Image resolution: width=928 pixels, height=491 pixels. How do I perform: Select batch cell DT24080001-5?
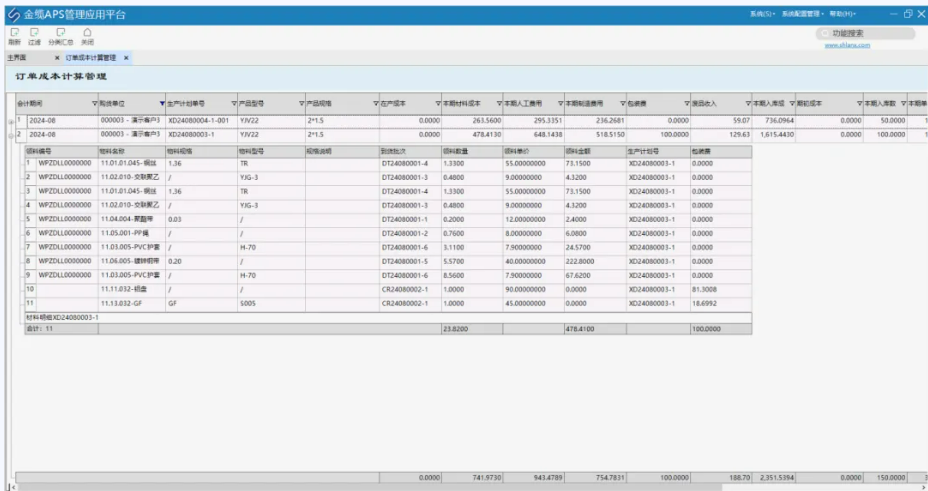410,261
